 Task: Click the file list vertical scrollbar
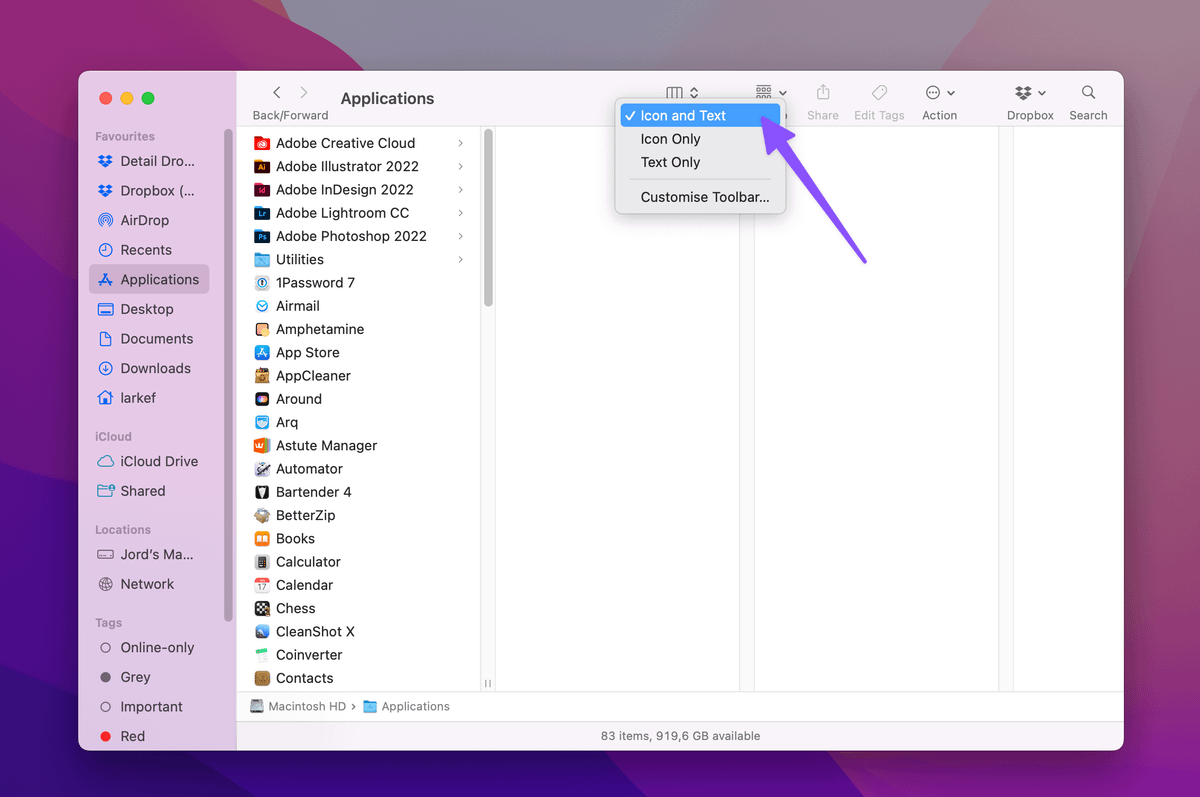point(488,220)
